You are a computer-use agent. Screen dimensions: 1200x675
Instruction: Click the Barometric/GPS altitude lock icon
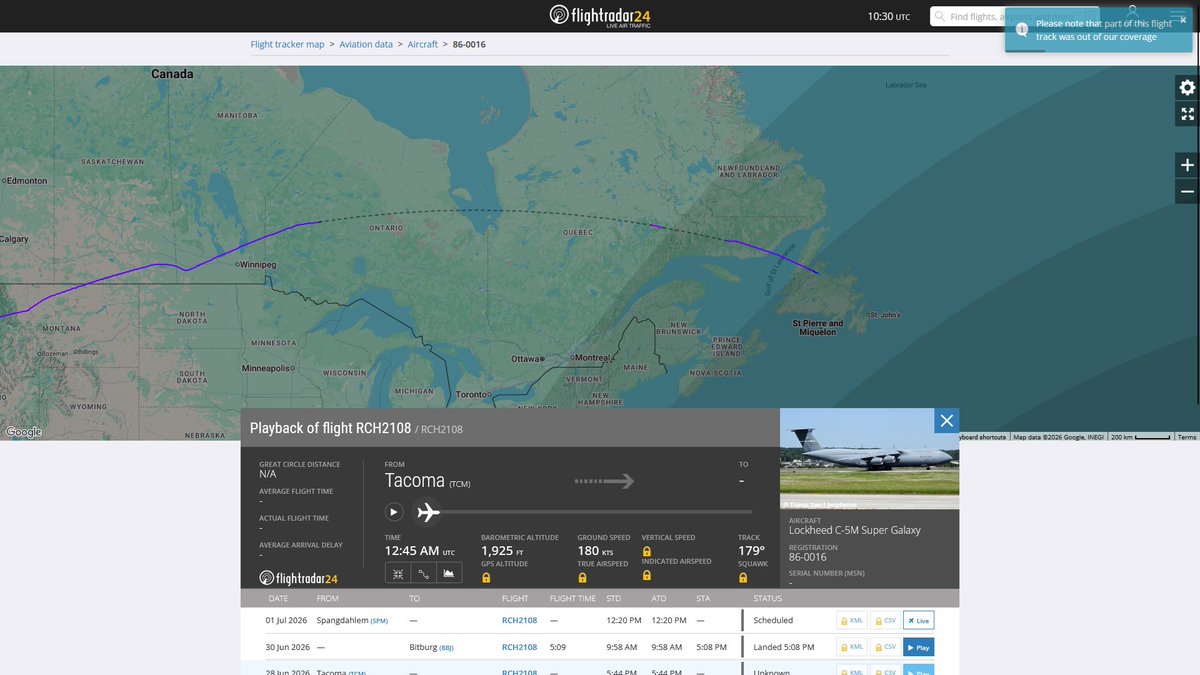tap(486, 577)
